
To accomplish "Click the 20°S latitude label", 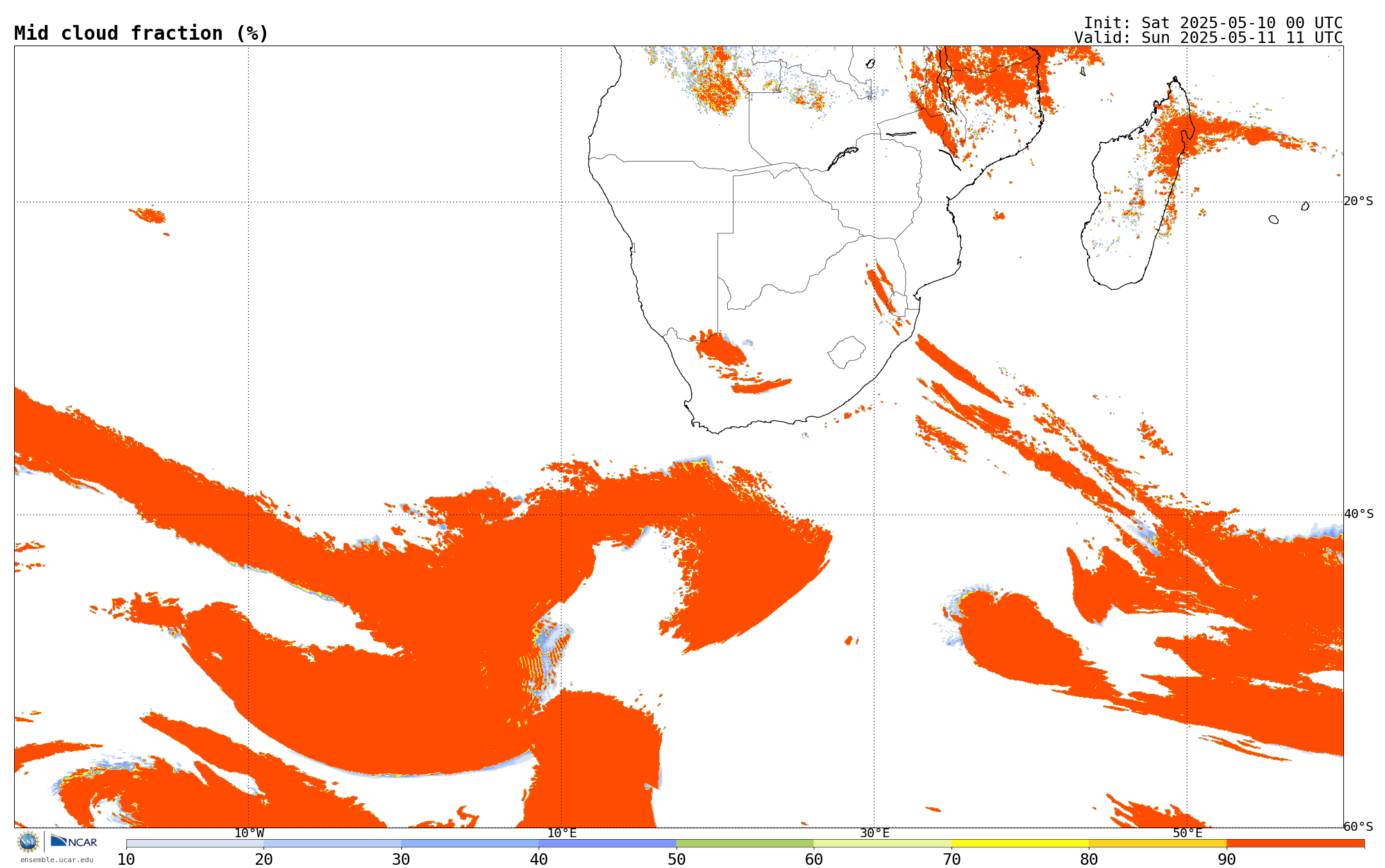I will pyautogui.click(x=1358, y=201).
